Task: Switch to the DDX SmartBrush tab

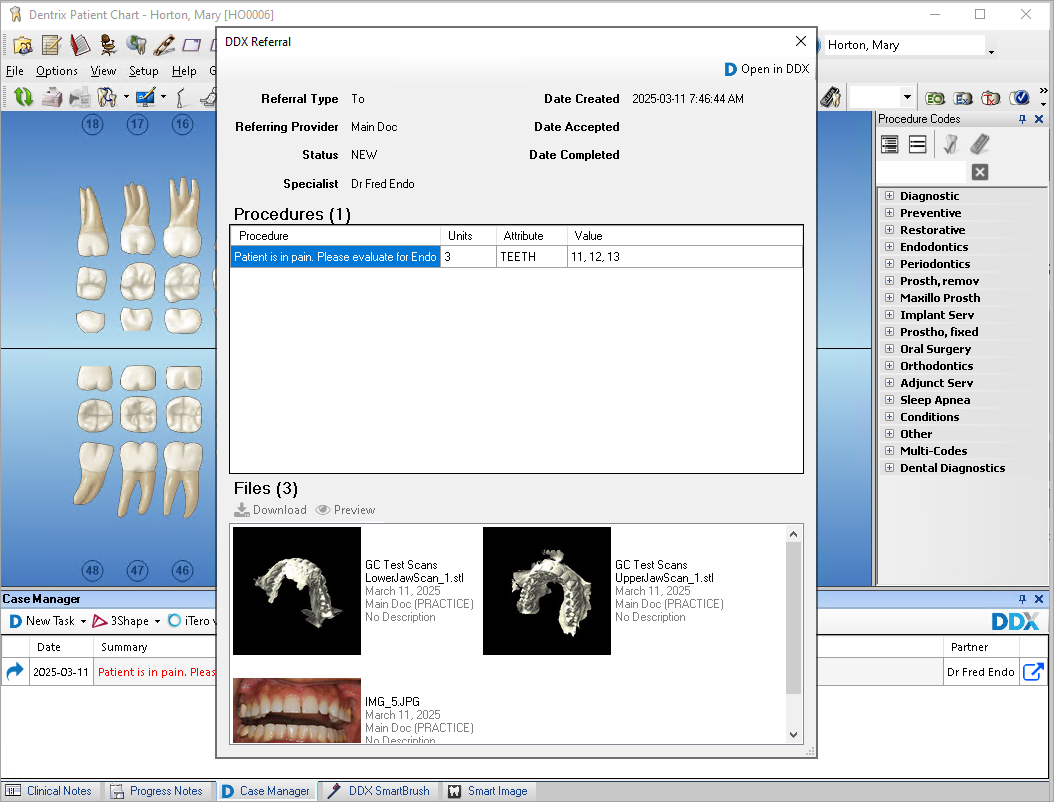Action: [379, 791]
